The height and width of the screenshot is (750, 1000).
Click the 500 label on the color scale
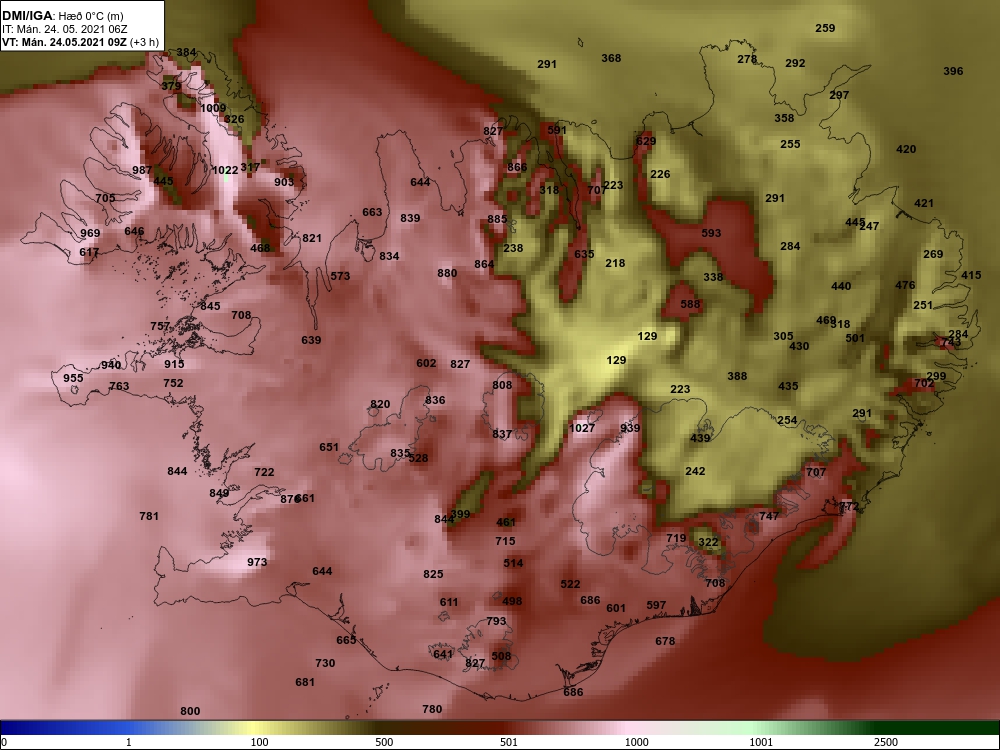[385, 742]
